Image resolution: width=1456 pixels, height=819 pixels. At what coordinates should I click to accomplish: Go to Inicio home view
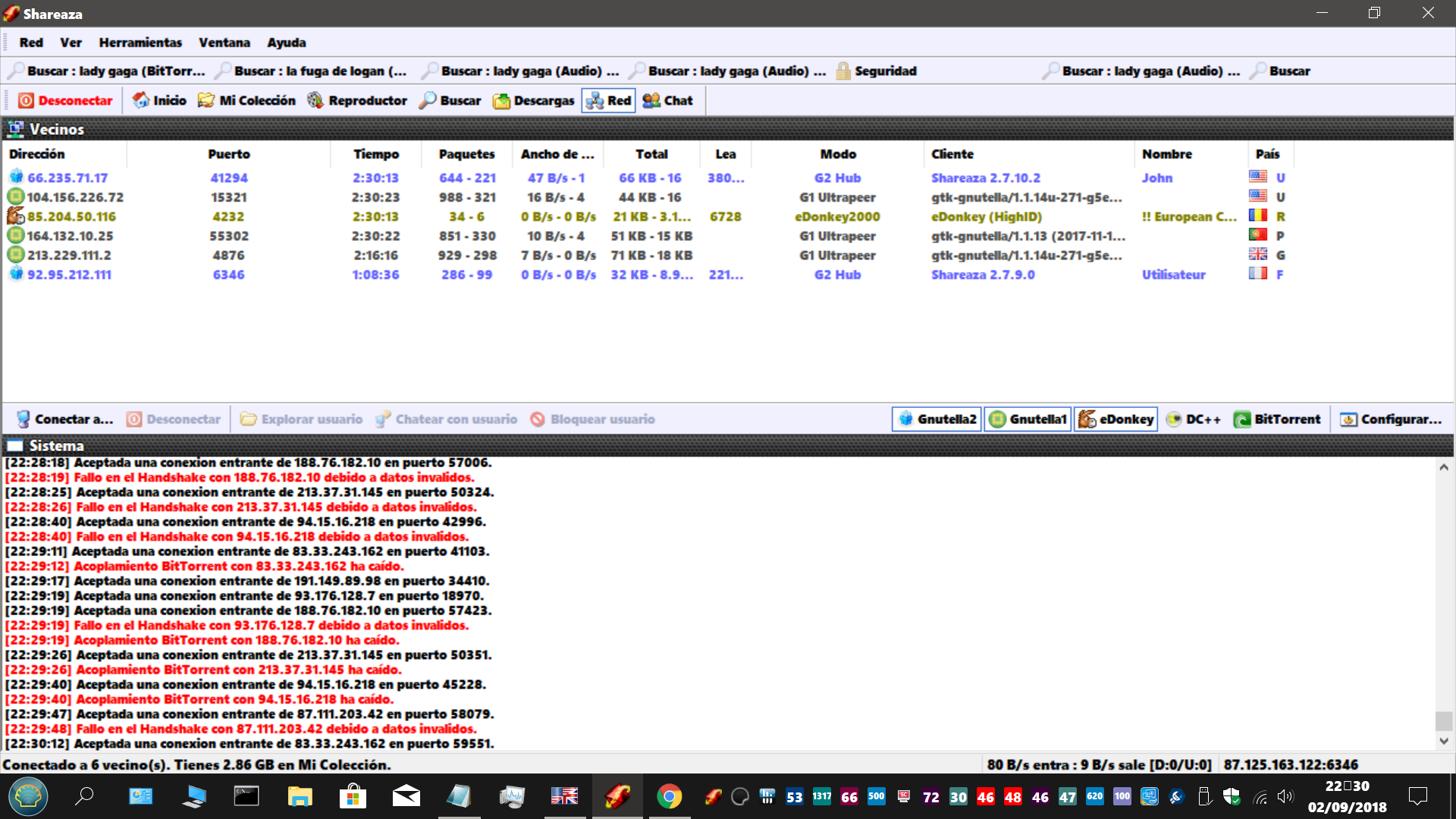(159, 100)
